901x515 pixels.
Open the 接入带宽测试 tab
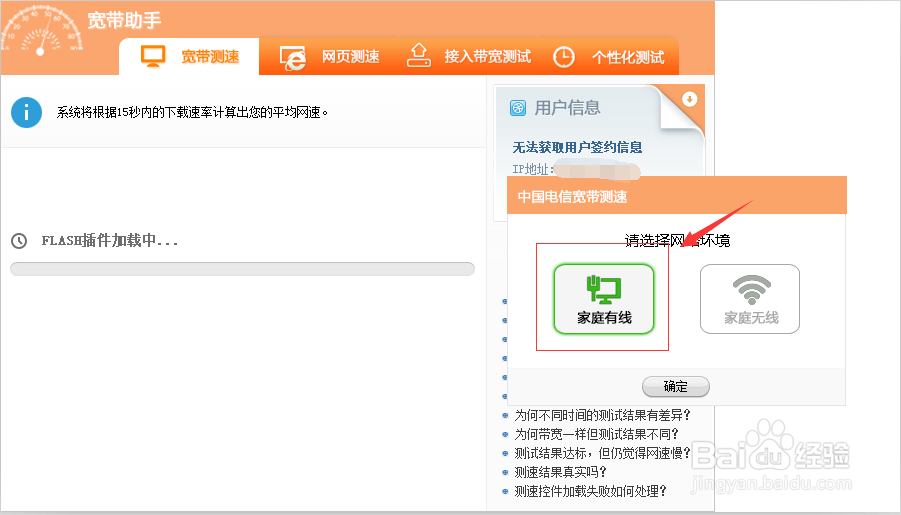click(x=469, y=56)
